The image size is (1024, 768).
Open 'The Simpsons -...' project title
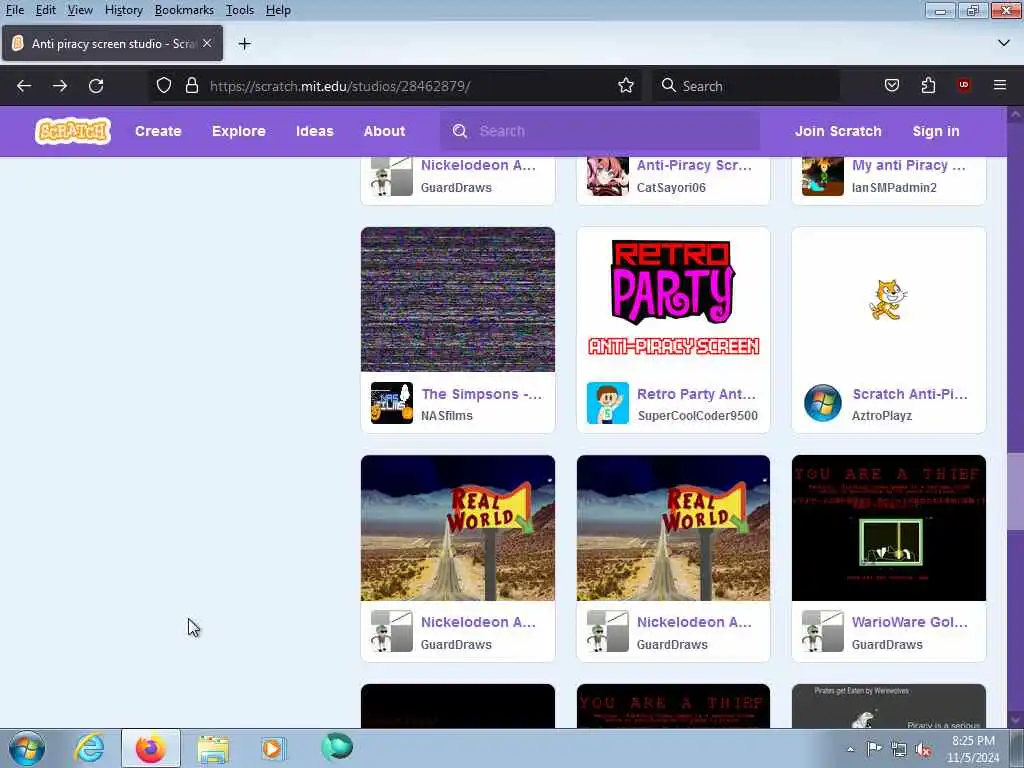pyautogui.click(x=481, y=394)
